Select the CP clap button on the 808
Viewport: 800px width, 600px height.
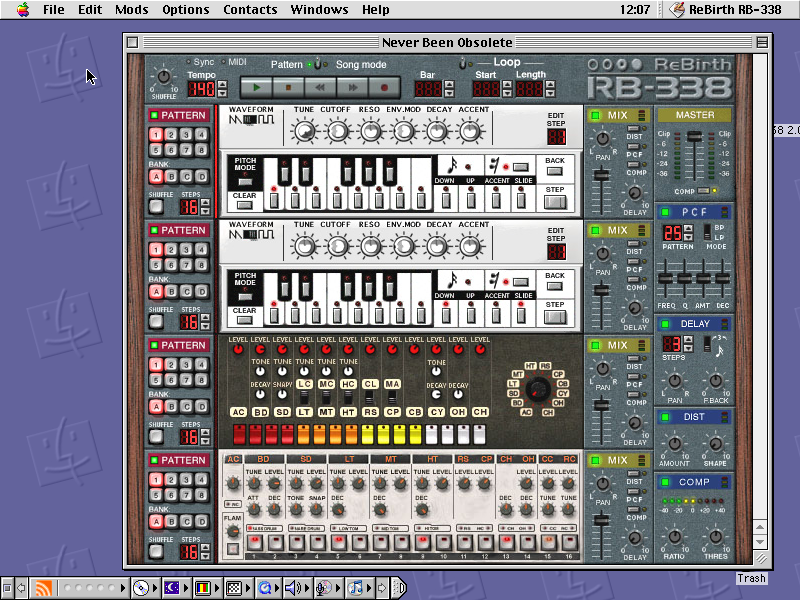[x=392, y=412]
